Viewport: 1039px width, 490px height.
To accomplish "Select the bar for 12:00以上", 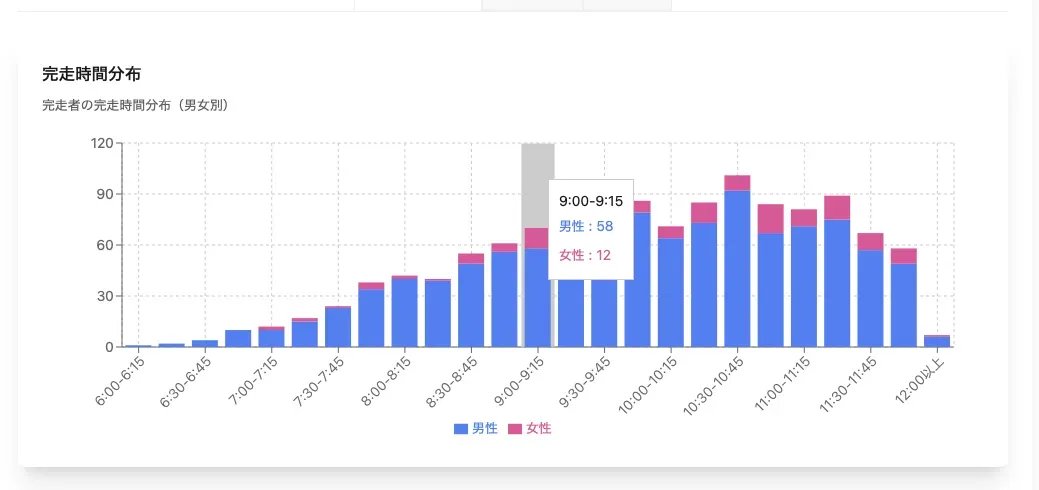I will click(937, 341).
